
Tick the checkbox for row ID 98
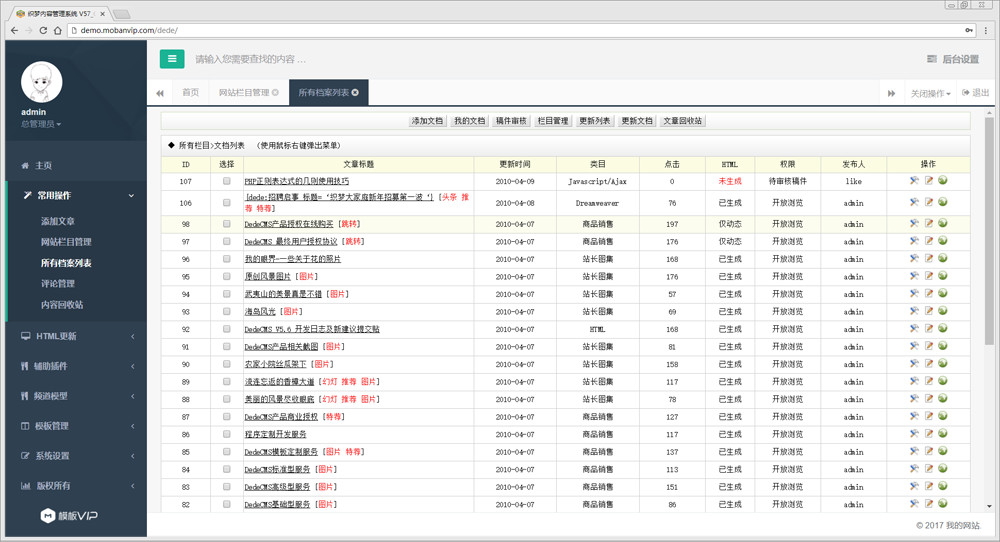click(x=226, y=224)
